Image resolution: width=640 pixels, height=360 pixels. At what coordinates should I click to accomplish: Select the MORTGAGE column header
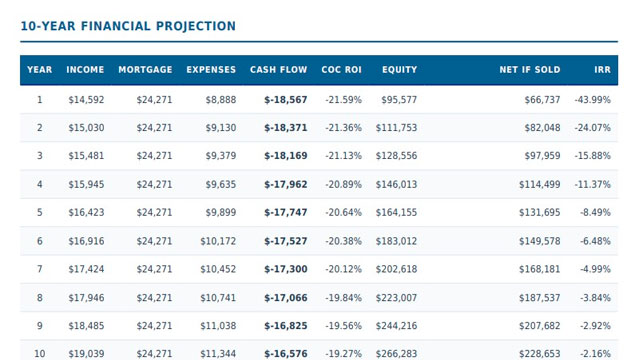[x=145, y=70]
